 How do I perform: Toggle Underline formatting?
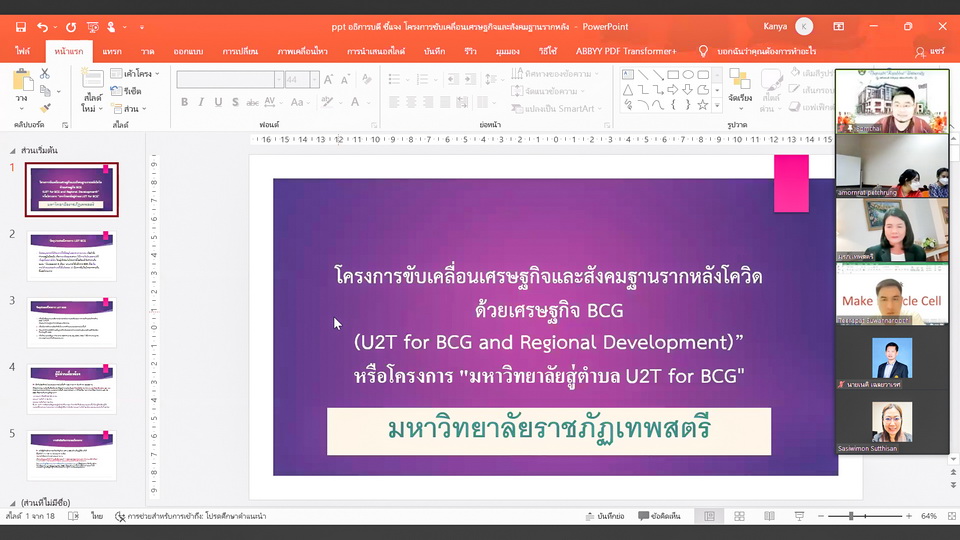(x=218, y=102)
